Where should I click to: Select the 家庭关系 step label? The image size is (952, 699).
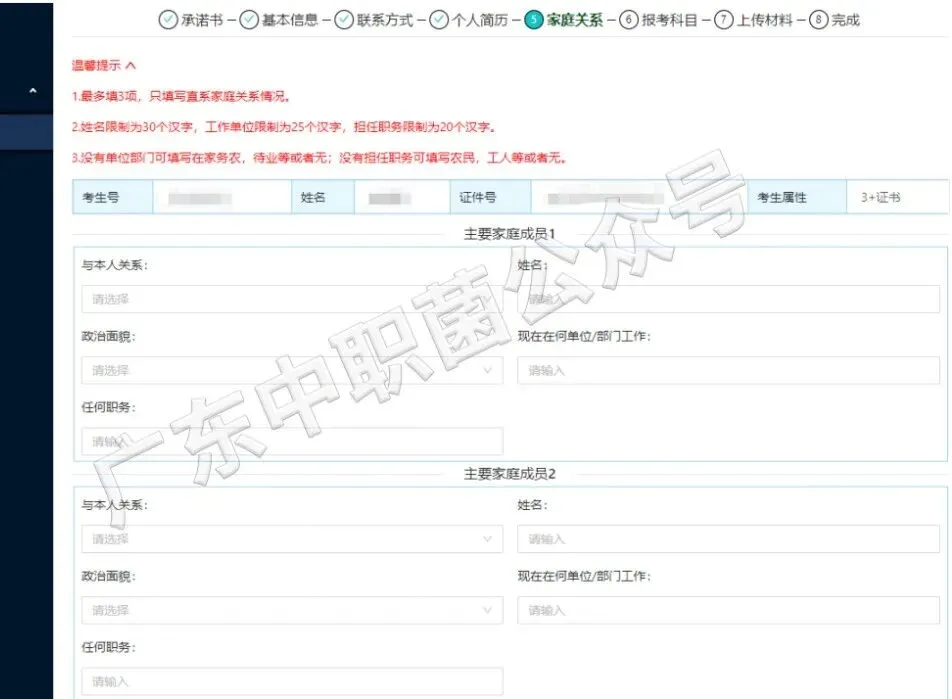coord(575,20)
